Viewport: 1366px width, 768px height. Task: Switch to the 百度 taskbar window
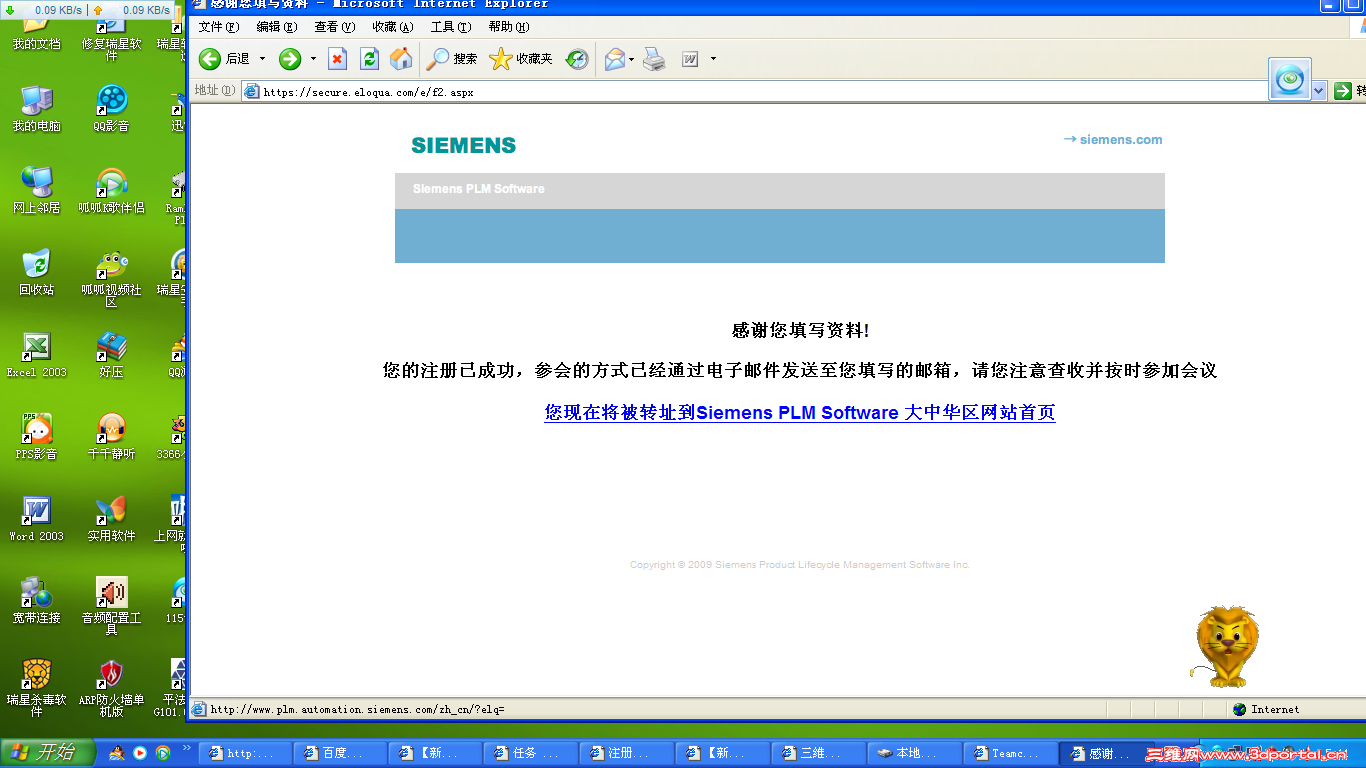(340, 753)
